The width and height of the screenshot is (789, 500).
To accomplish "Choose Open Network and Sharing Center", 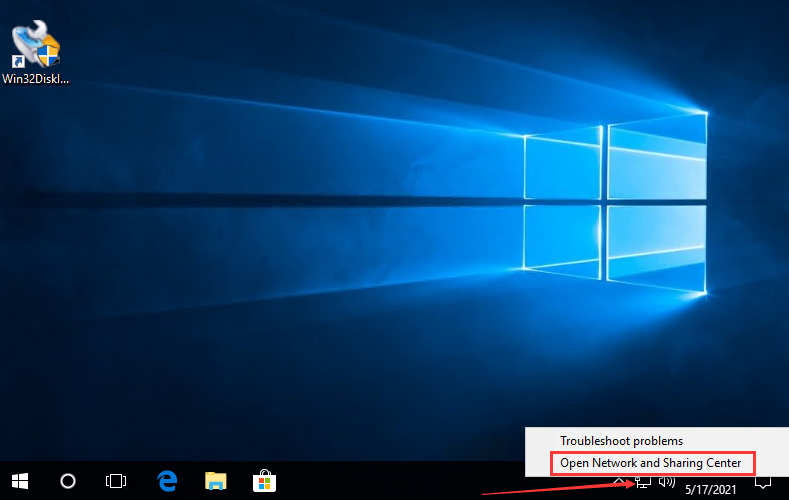I will (x=651, y=463).
